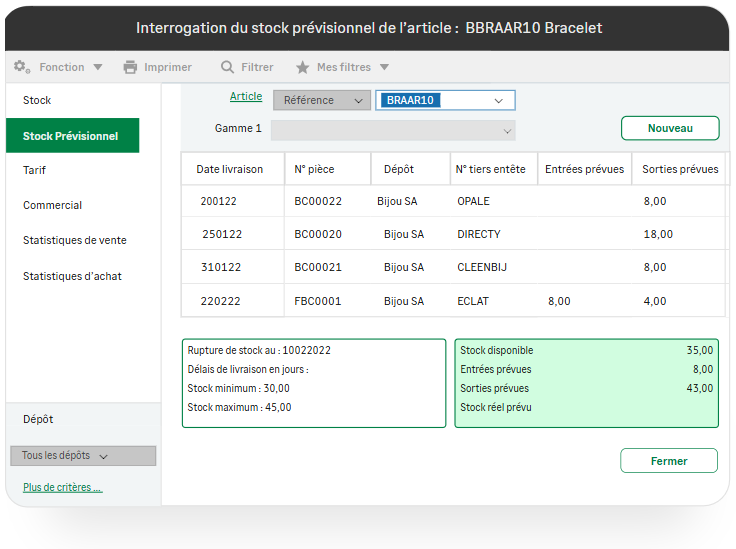The height and width of the screenshot is (549, 736).
Task: Click the Imprimer printer icon
Action: [130, 67]
